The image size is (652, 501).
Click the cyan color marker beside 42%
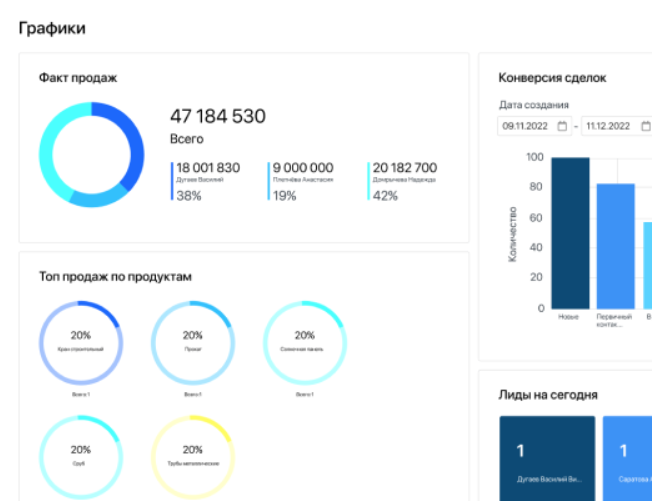[368, 181]
